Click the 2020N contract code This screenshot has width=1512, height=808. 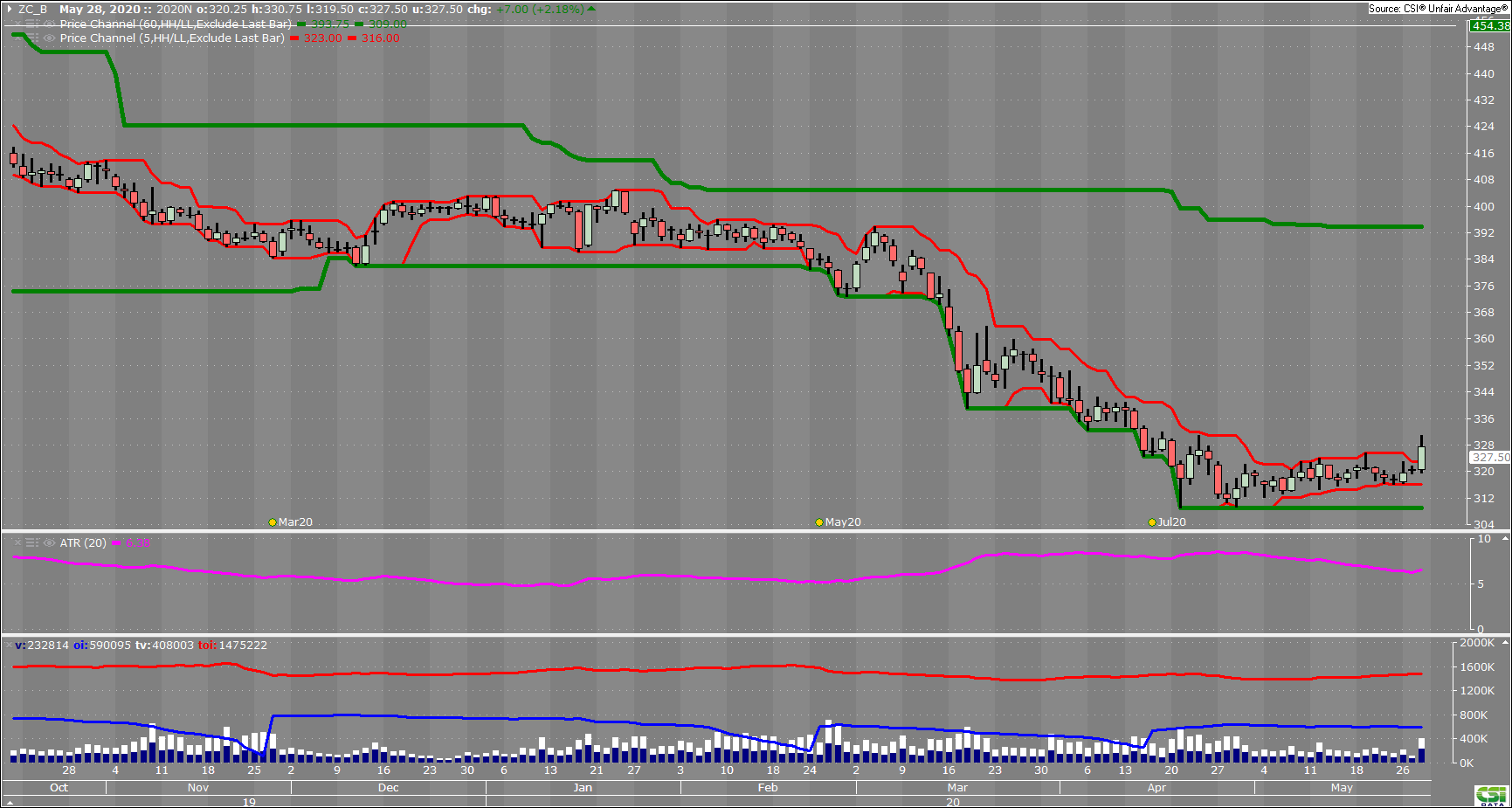(x=175, y=10)
